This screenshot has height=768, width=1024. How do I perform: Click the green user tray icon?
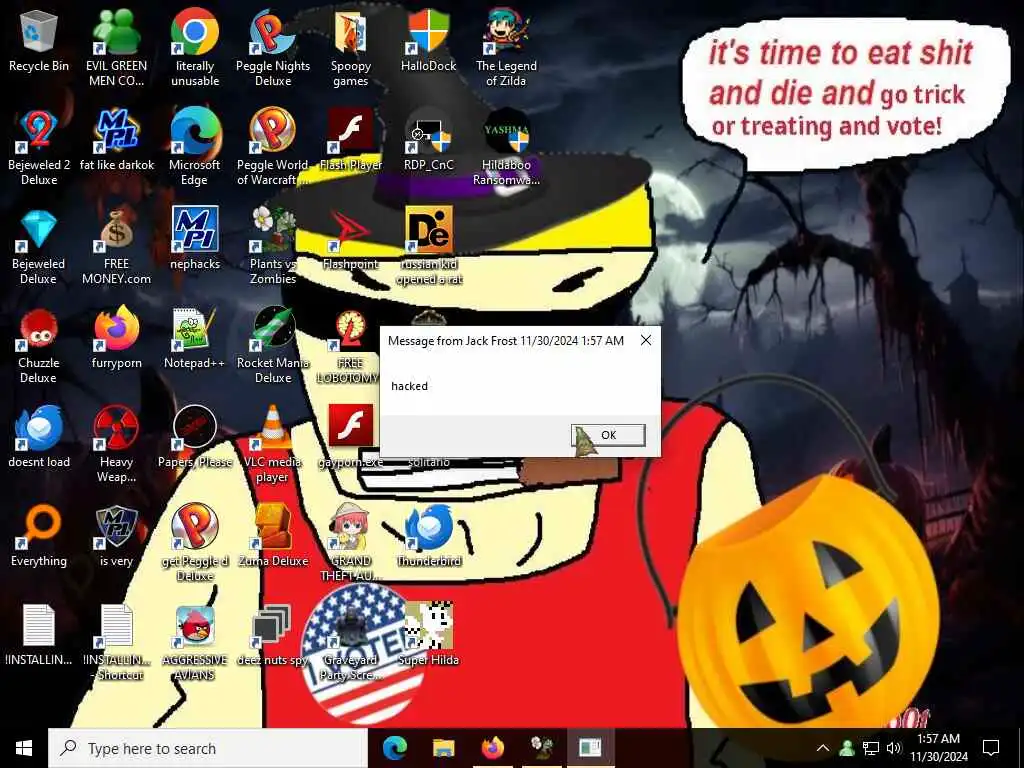(x=847, y=748)
